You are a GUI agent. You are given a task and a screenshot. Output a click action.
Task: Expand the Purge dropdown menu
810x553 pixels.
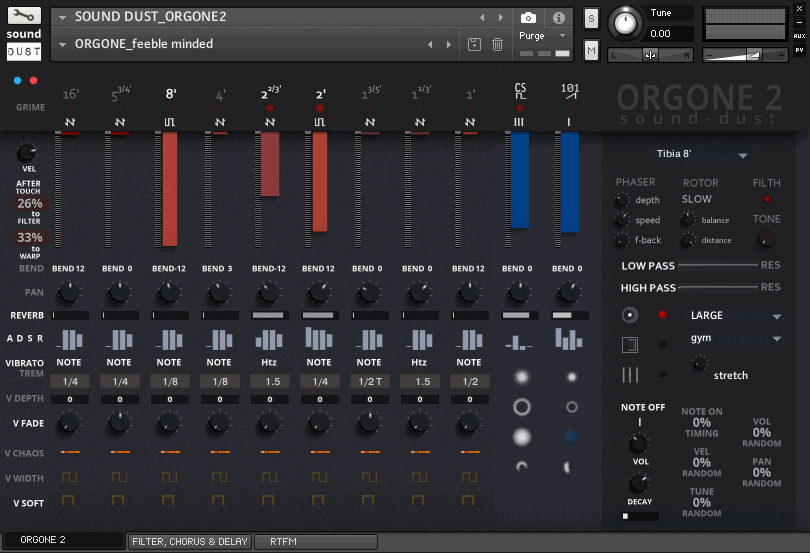[563, 36]
